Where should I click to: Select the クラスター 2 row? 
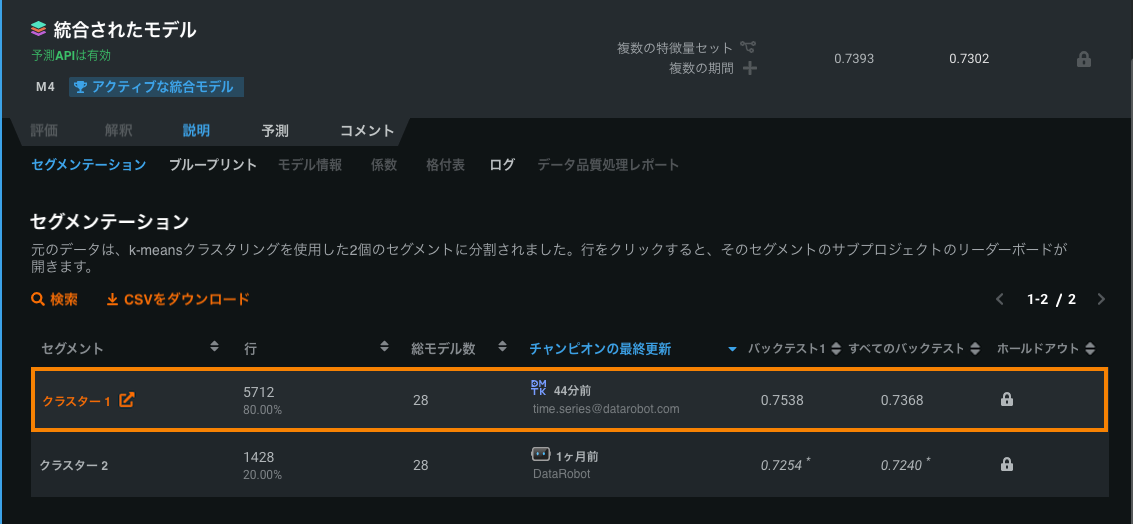tap(300, 465)
